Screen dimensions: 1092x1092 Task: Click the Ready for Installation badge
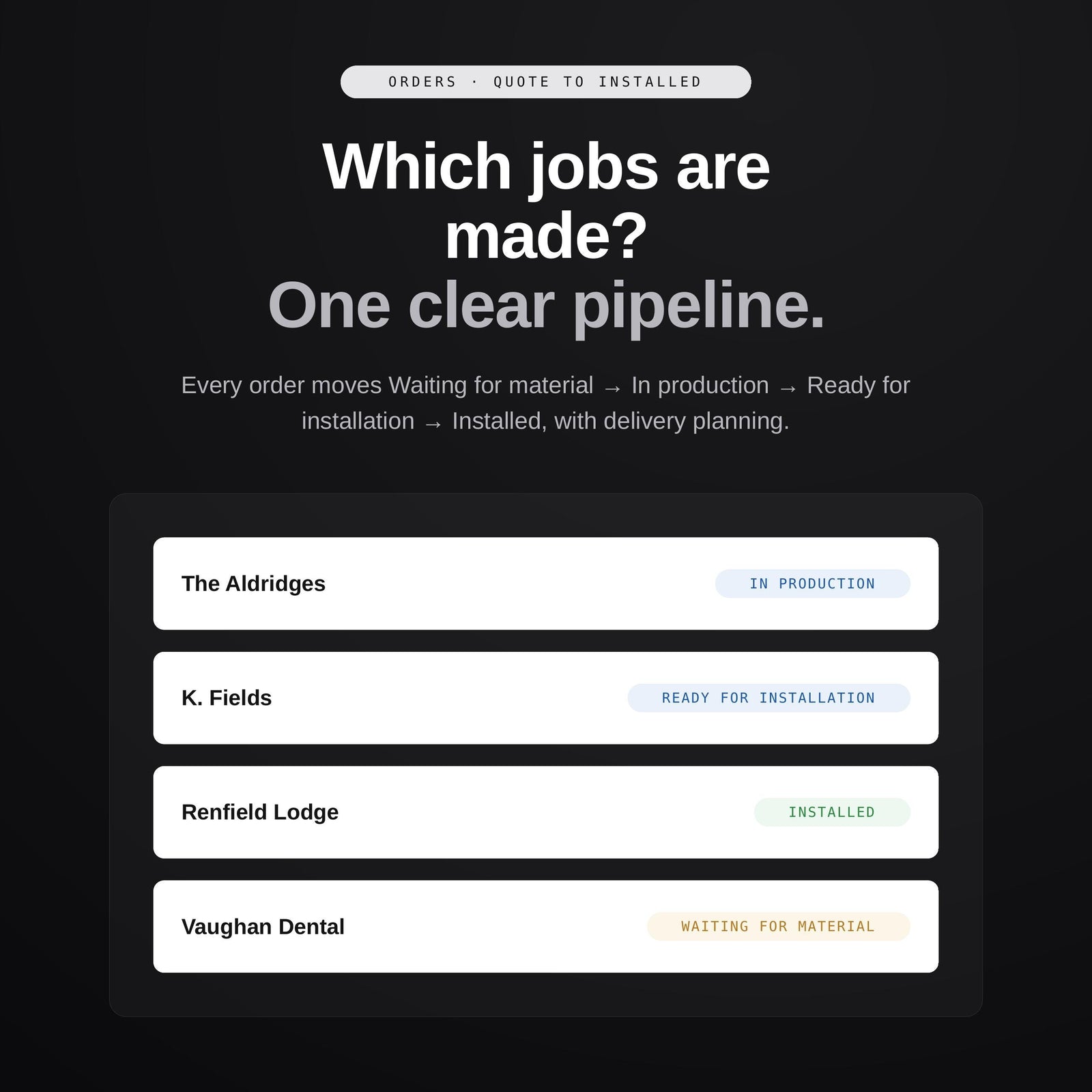click(768, 698)
